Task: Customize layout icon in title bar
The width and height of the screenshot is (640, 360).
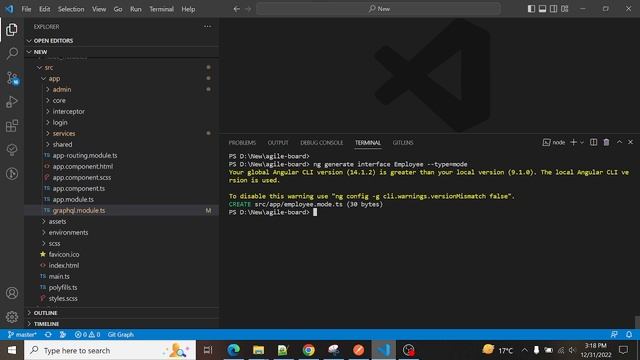Action: click(564, 9)
